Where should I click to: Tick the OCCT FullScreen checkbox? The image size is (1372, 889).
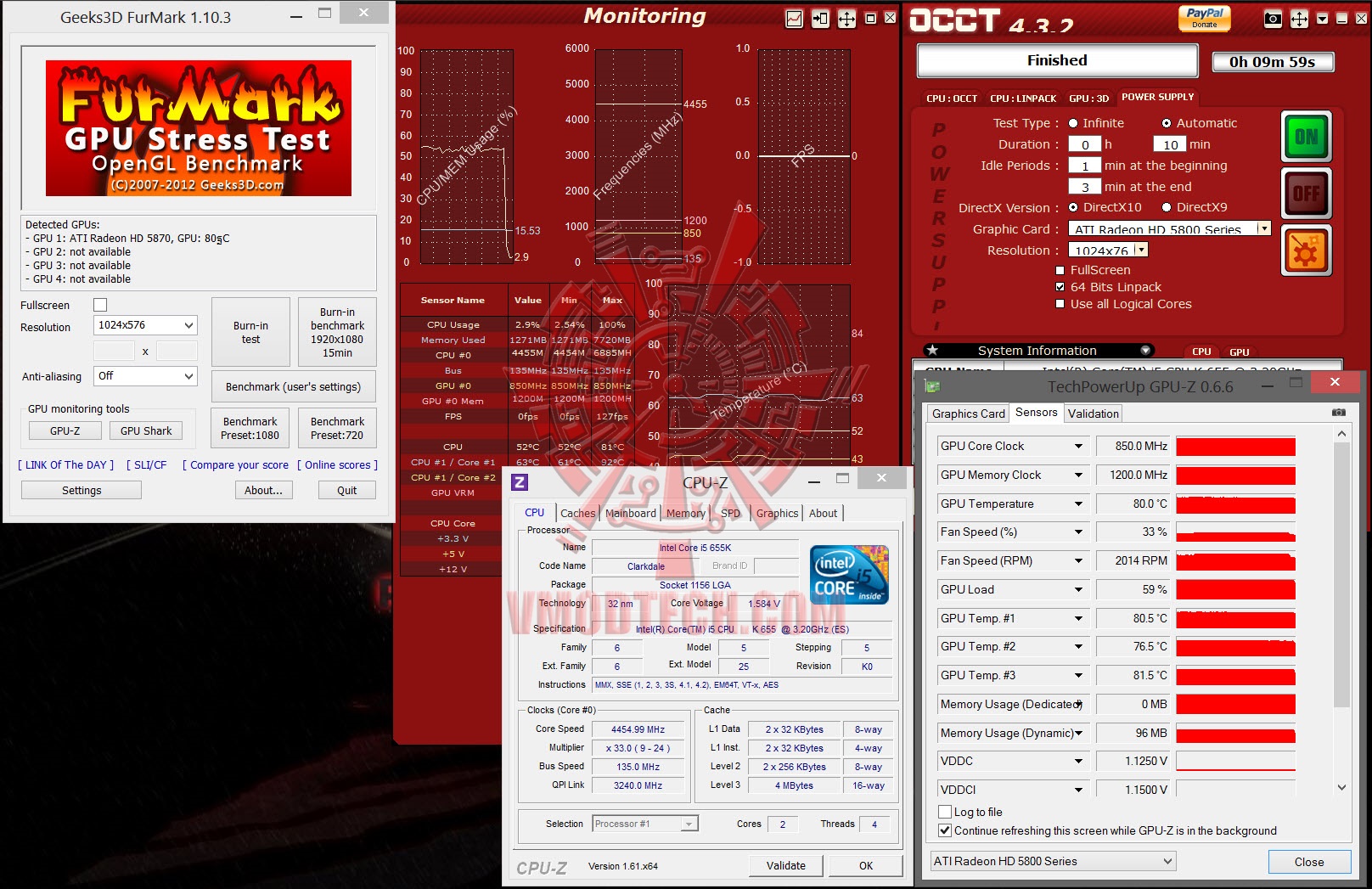point(1060,270)
